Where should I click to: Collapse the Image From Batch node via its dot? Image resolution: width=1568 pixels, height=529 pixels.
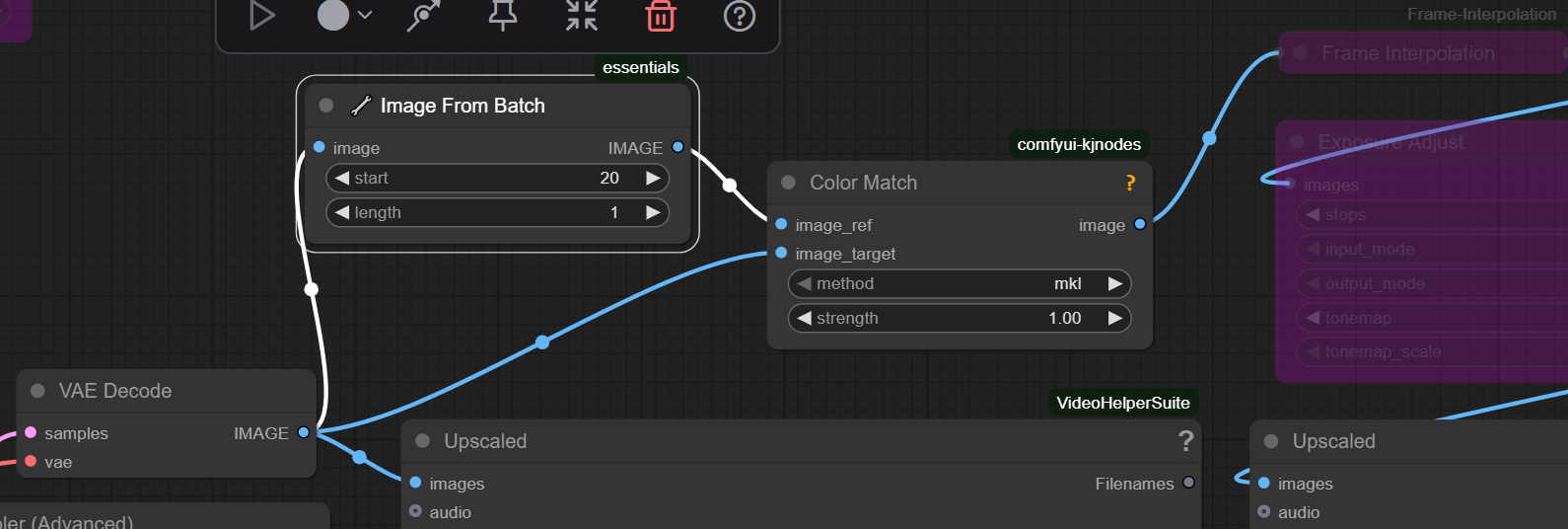point(326,106)
